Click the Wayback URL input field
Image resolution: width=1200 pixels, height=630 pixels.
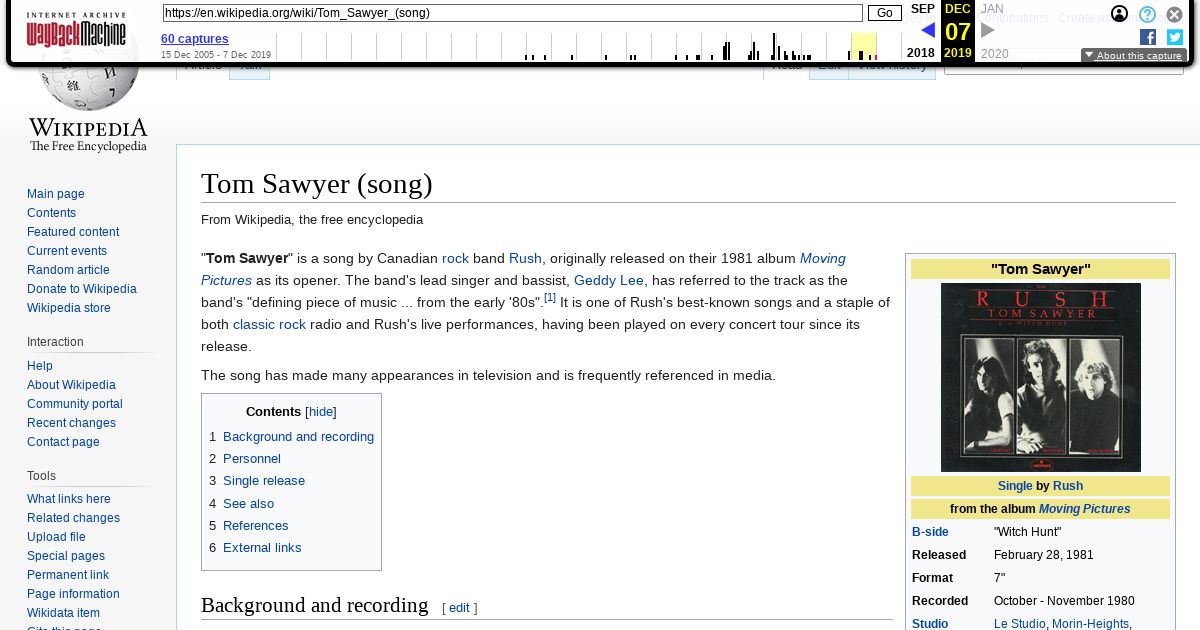pyautogui.click(x=512, y=13)
